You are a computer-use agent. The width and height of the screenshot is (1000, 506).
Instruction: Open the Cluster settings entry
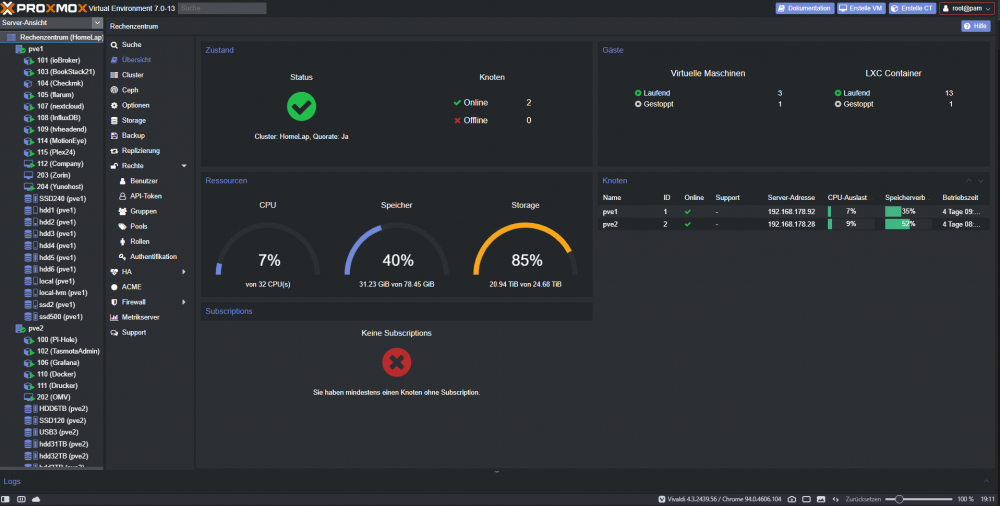coord(132,75)
